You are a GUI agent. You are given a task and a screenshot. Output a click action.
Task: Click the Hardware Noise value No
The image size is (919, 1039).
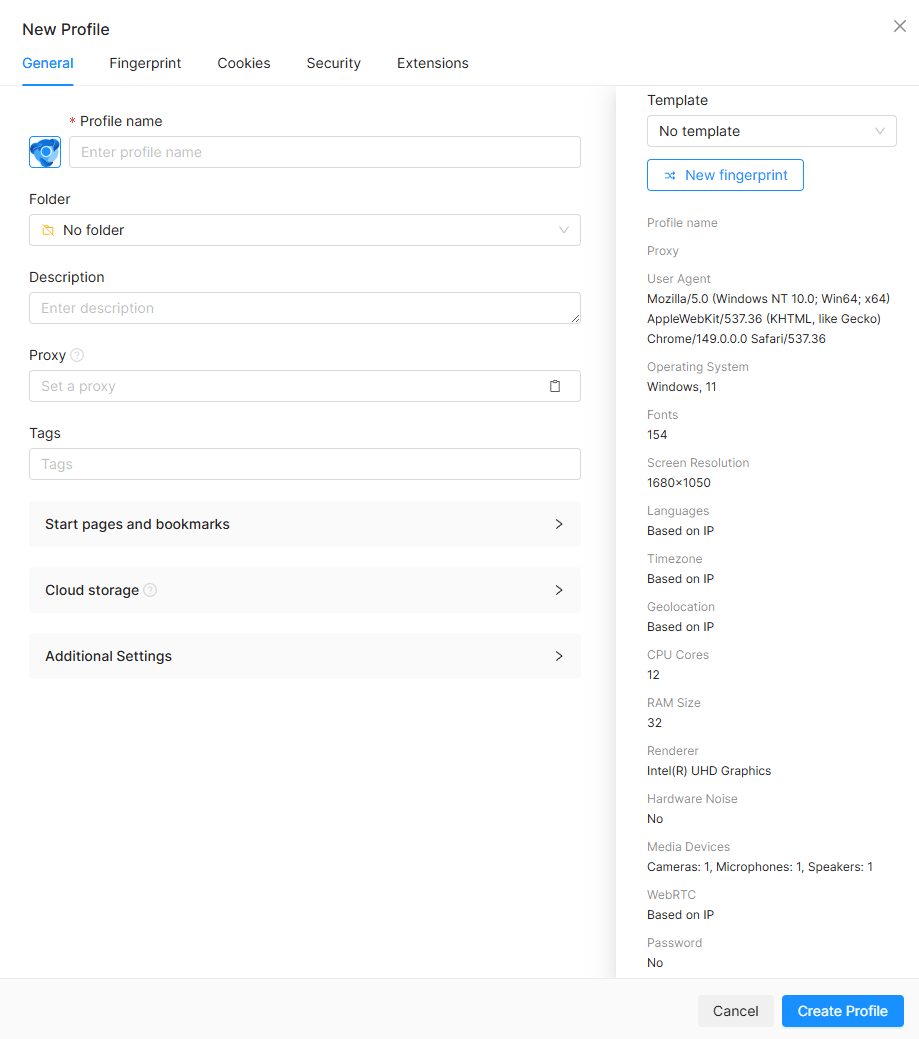655,819
